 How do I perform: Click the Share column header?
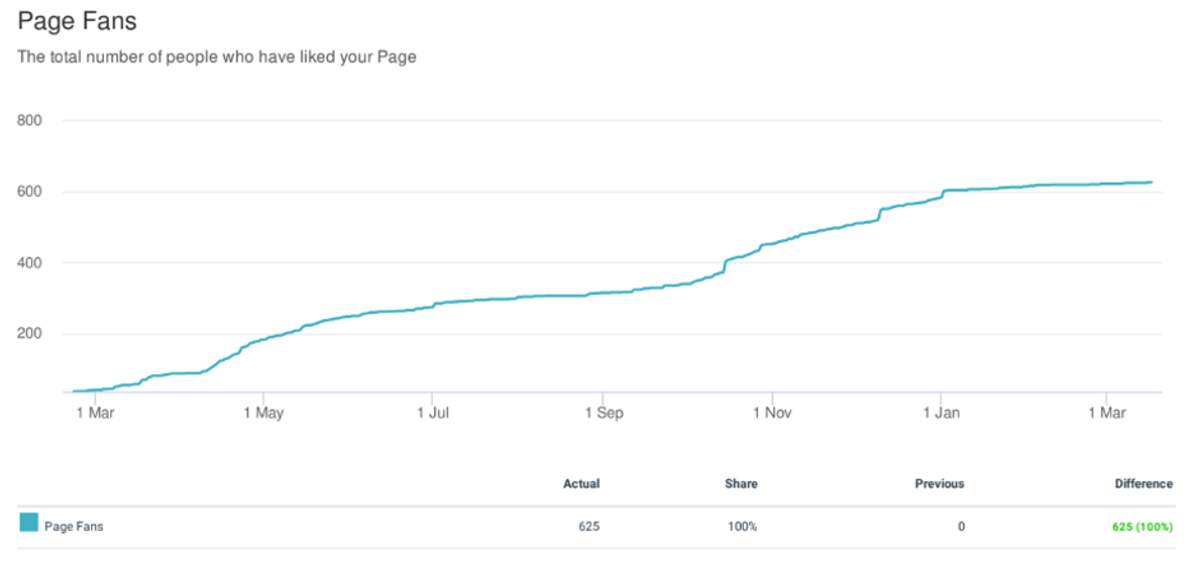point(741,484)
